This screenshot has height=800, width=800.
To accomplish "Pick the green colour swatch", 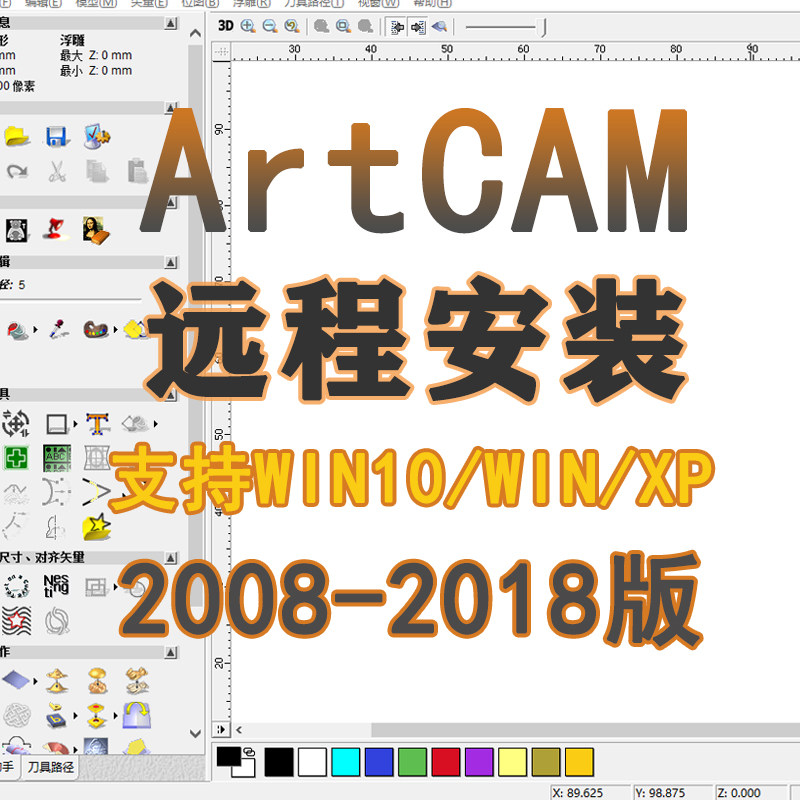I will pos(412,762).
